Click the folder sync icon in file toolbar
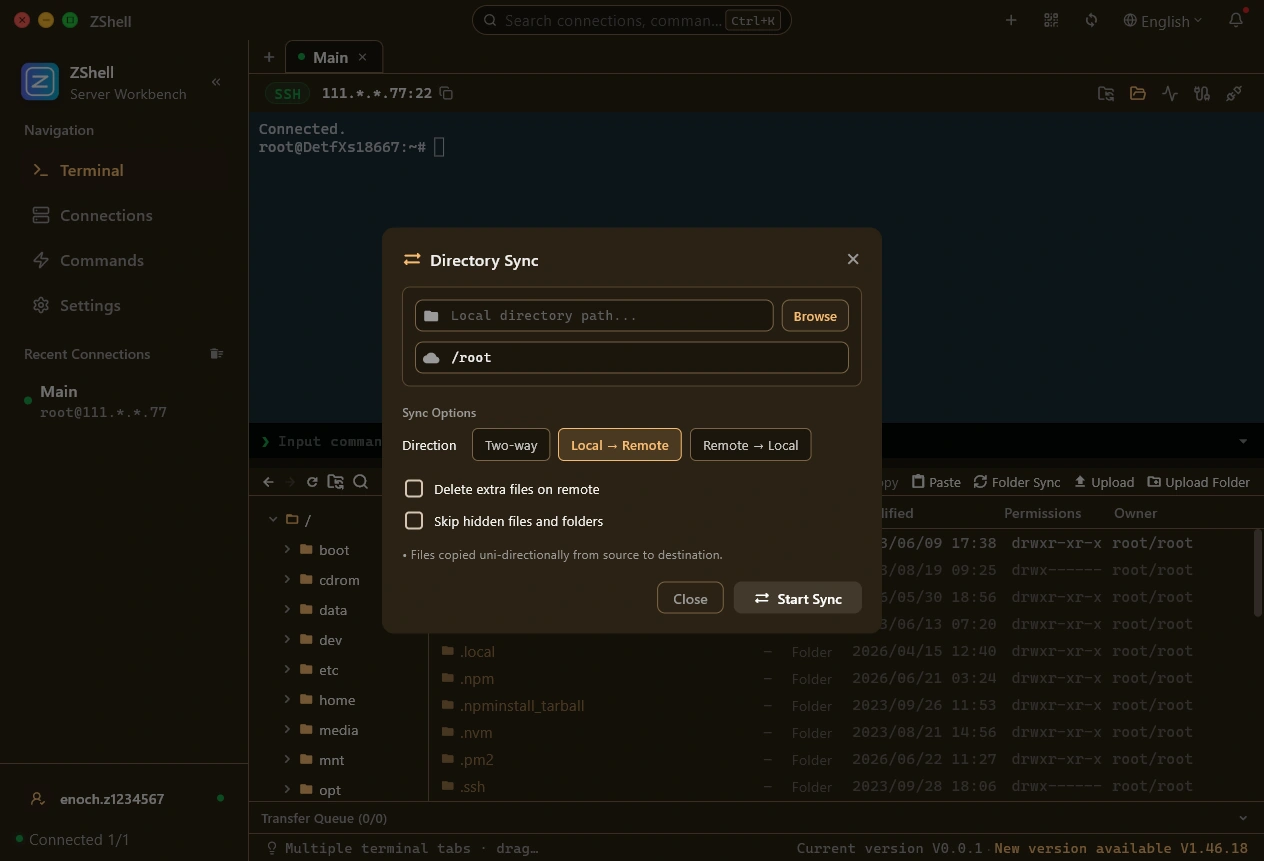This screenshot has height=861, width=1264. [336, 482]
